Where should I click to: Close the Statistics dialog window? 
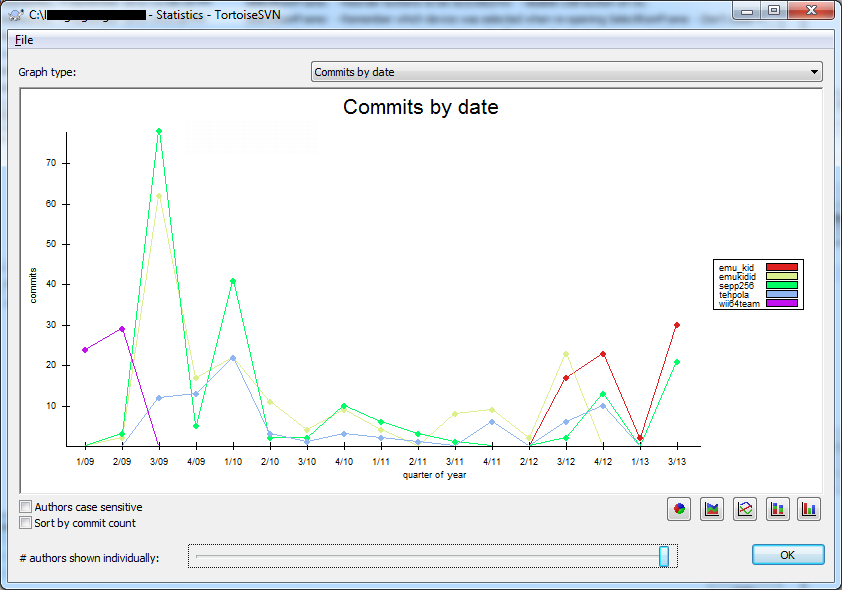808,13
